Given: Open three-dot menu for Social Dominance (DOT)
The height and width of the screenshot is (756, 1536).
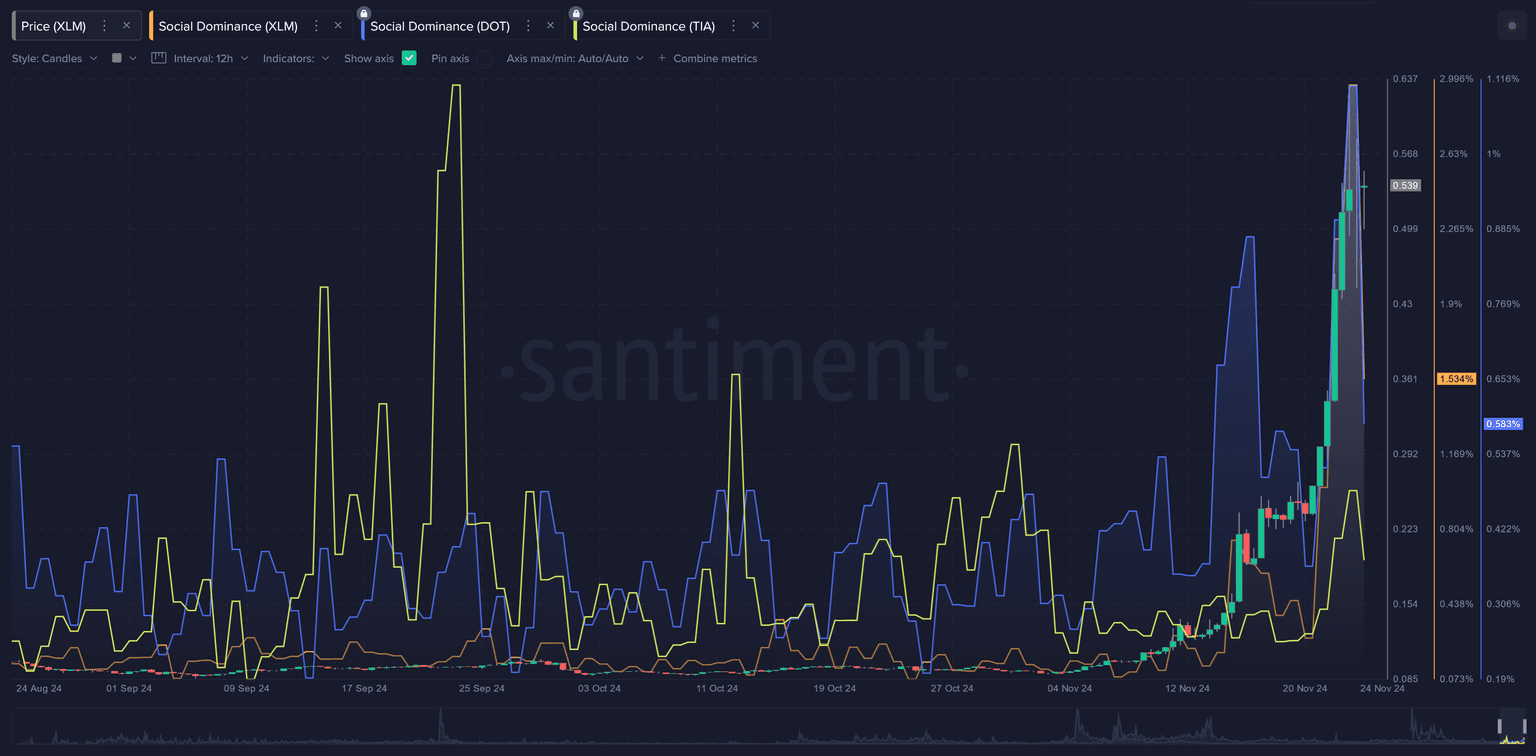Looking at the screenshot, I should coord(528,26).
